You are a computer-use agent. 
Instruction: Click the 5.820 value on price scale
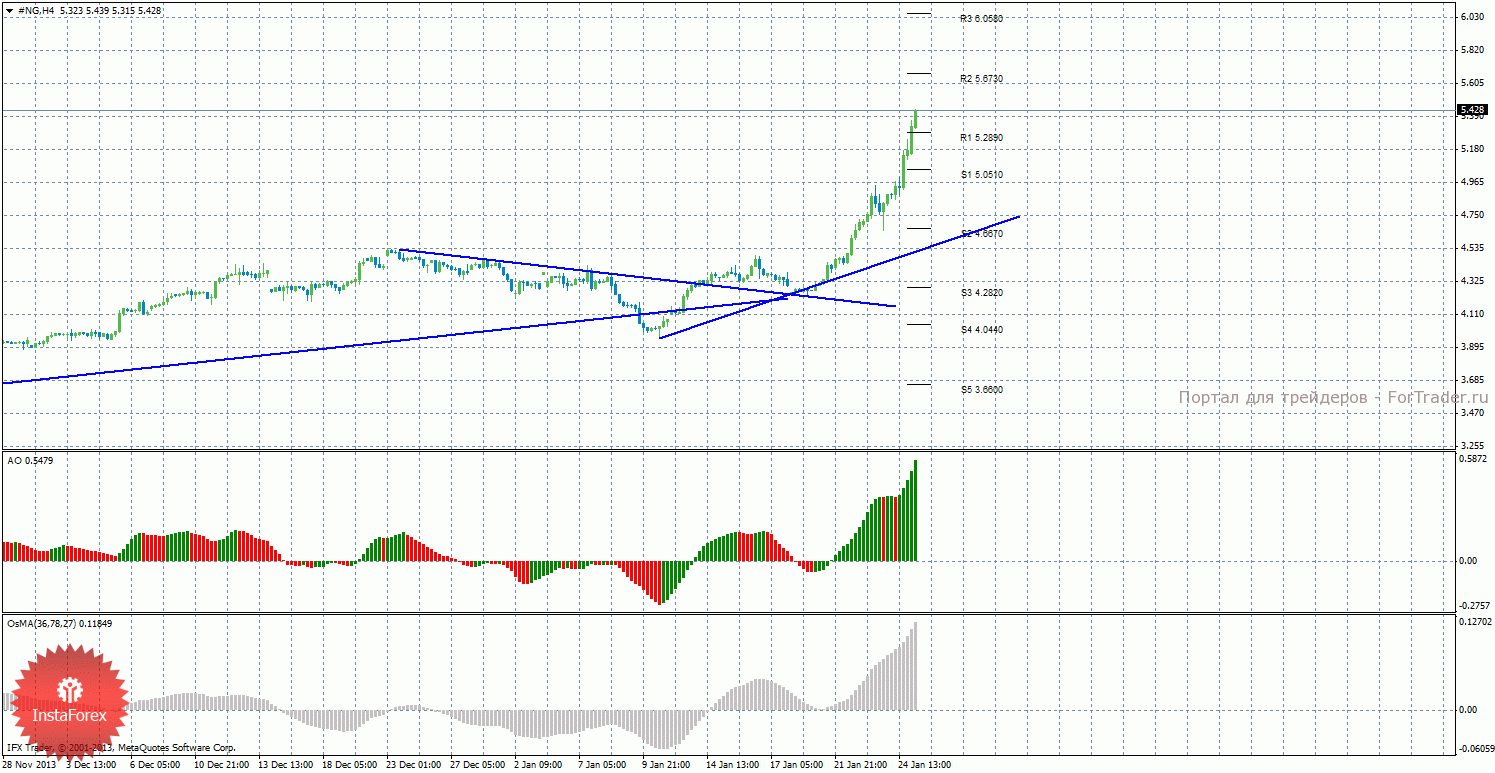point(1471,50)
